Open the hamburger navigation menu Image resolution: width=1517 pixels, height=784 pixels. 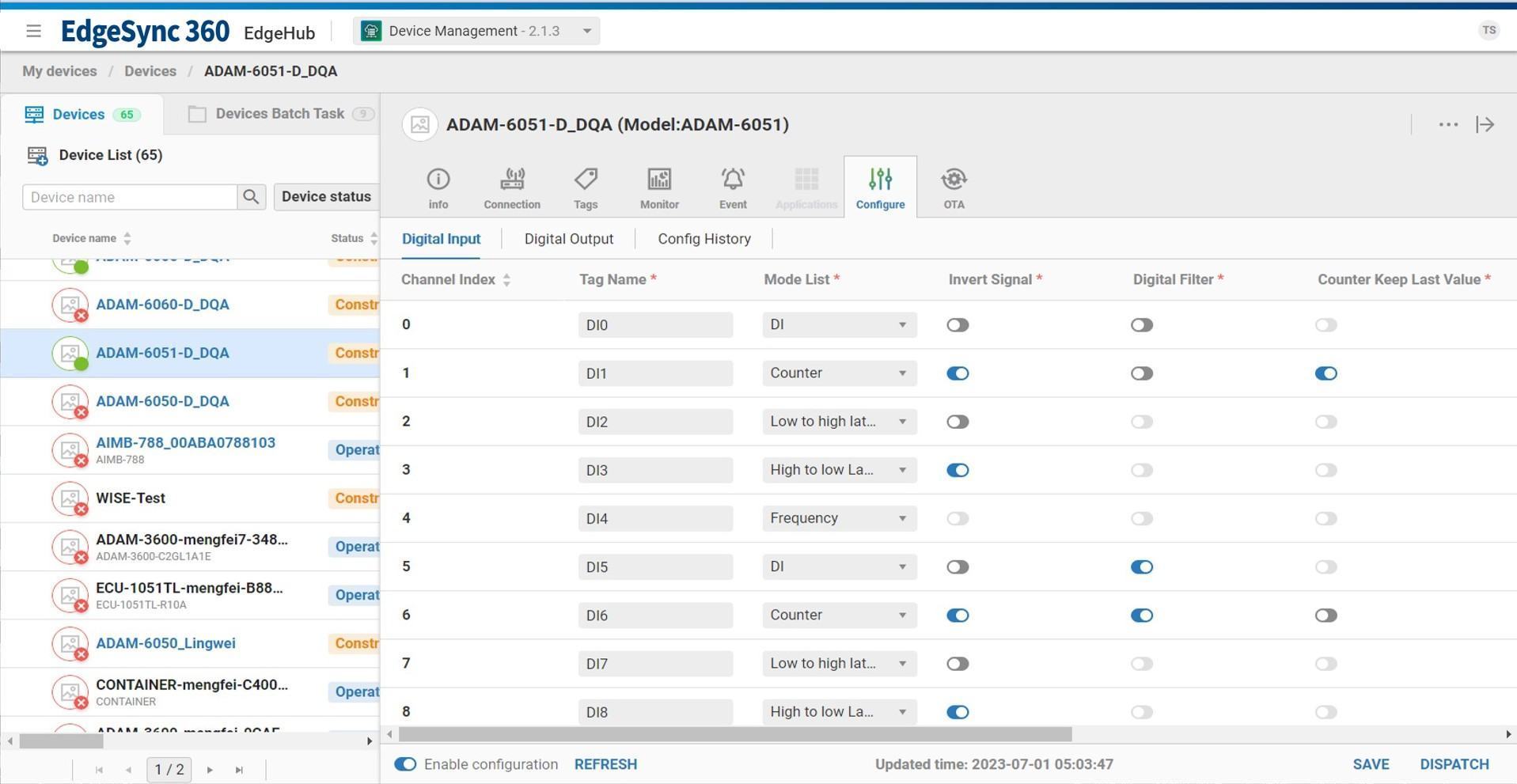(x=33, y=31)
